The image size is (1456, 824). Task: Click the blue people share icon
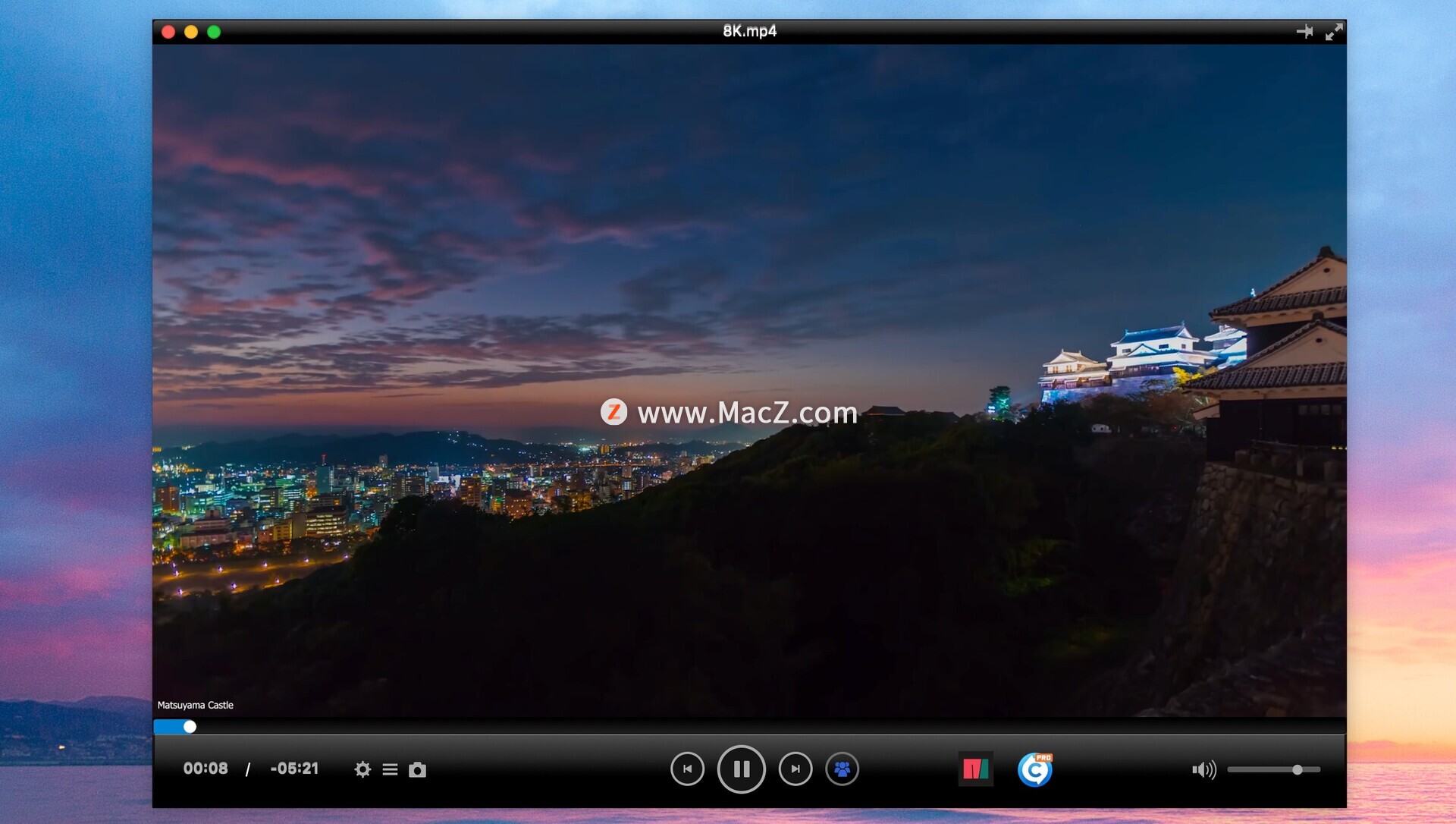(842, 769)
